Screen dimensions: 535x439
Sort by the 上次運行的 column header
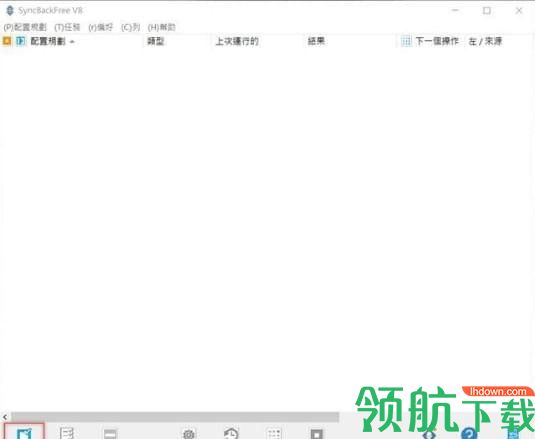[x=237, y=41]
